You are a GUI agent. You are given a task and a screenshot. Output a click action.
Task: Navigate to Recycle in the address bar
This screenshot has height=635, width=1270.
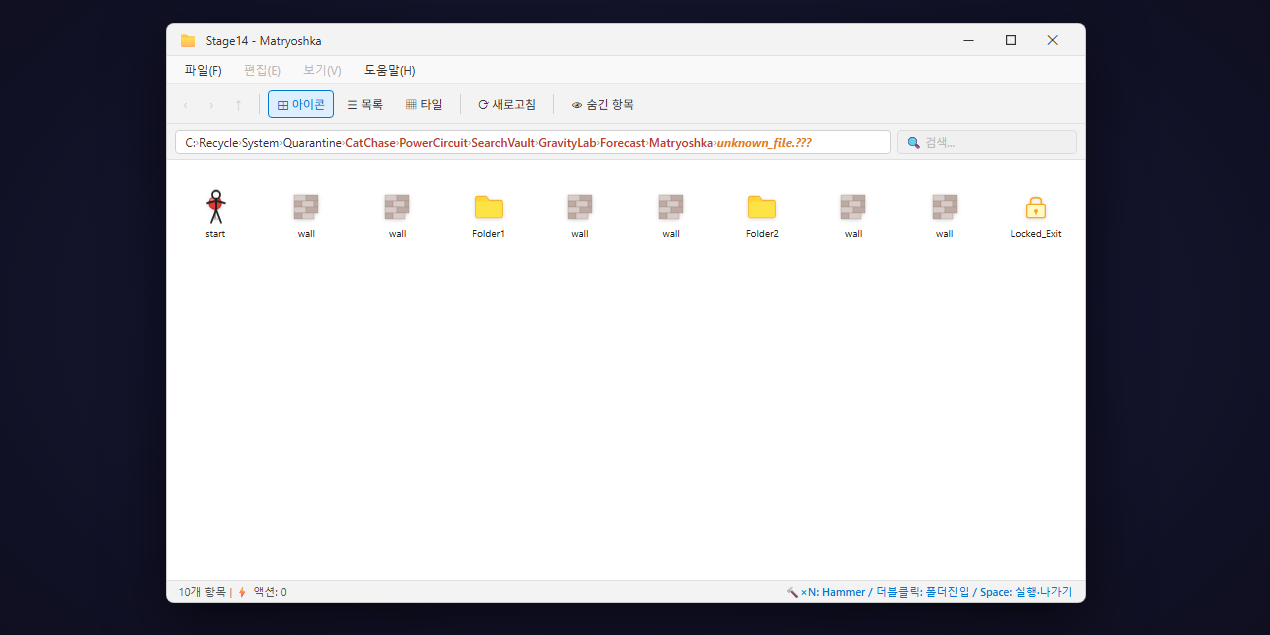pyautogui.click(x=219, y=143)
